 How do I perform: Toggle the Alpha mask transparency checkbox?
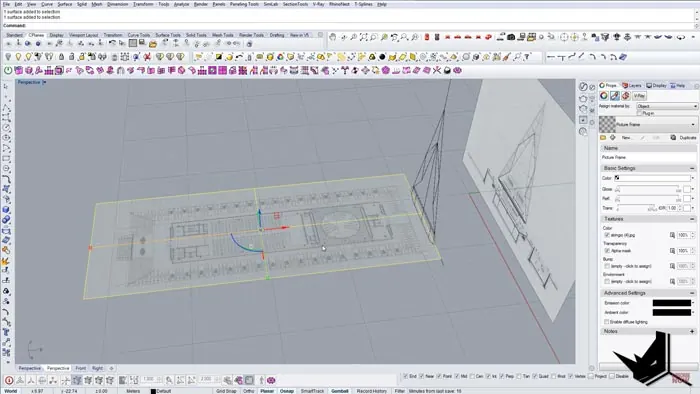607,251
